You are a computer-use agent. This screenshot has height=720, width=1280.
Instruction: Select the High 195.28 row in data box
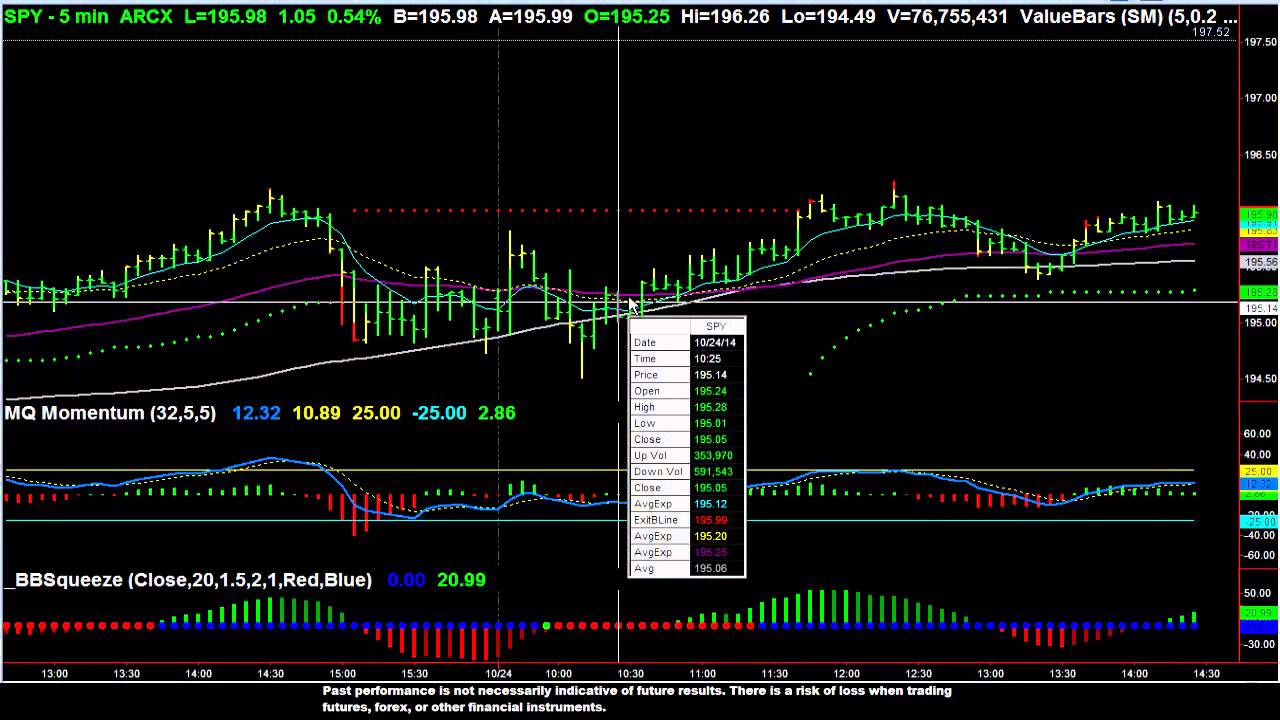click(x=687, y=407)
